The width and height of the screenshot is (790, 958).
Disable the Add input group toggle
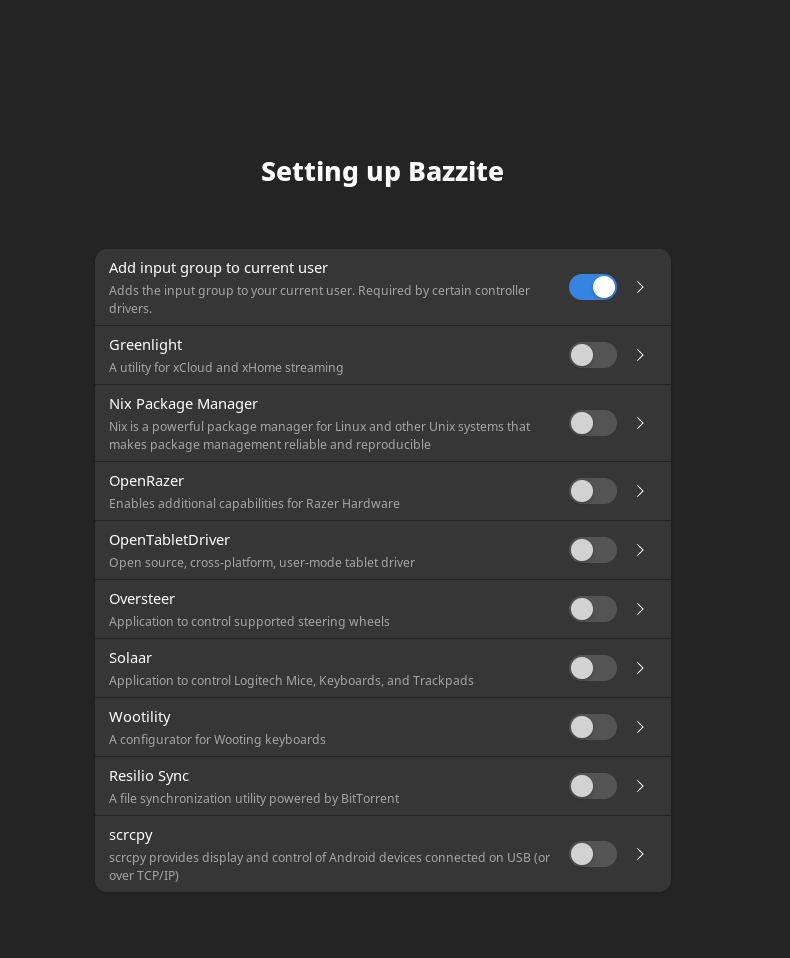click(x=593, y=287)
